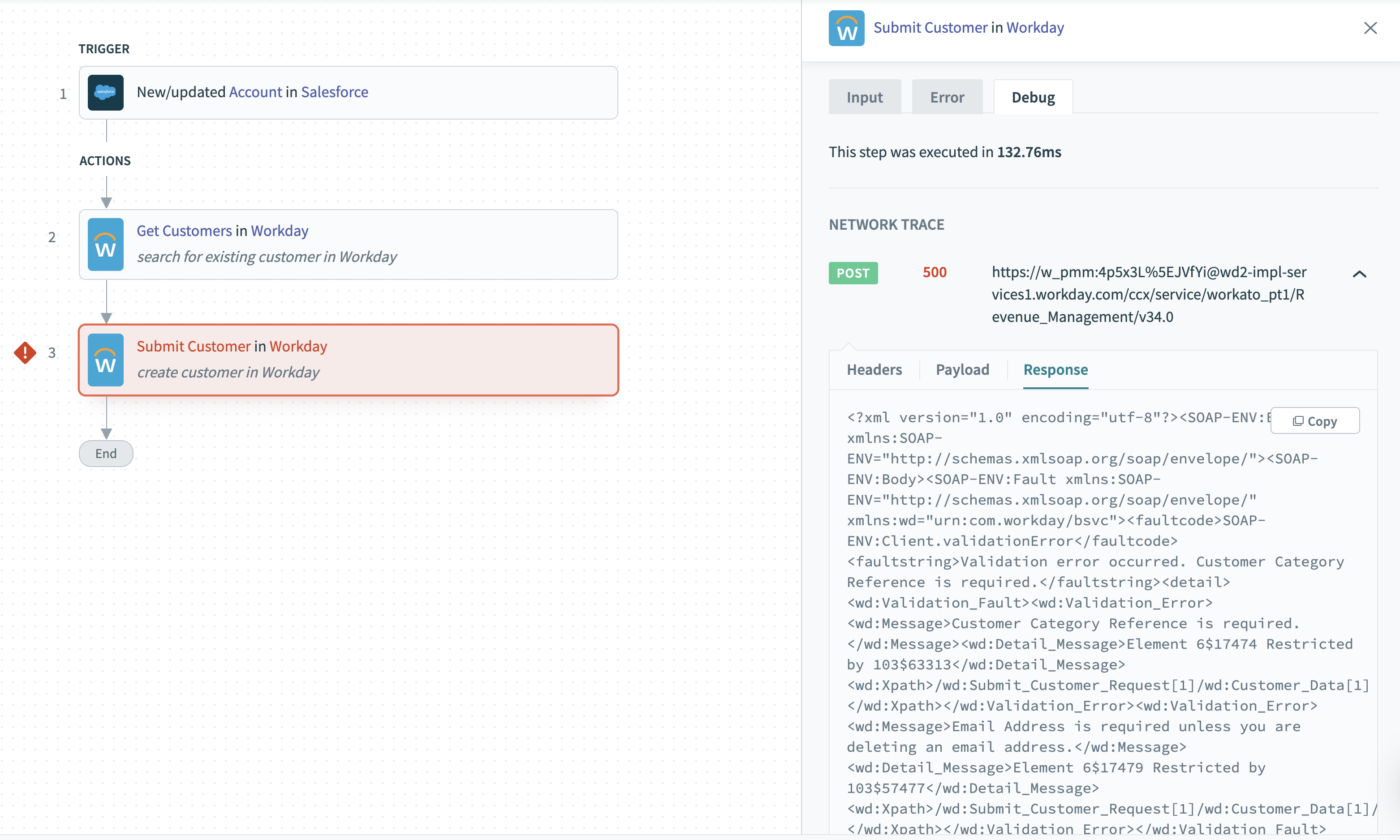Open the New/updated Account in Salesforce trigger
1400x840 pixels.
[348, 92]
